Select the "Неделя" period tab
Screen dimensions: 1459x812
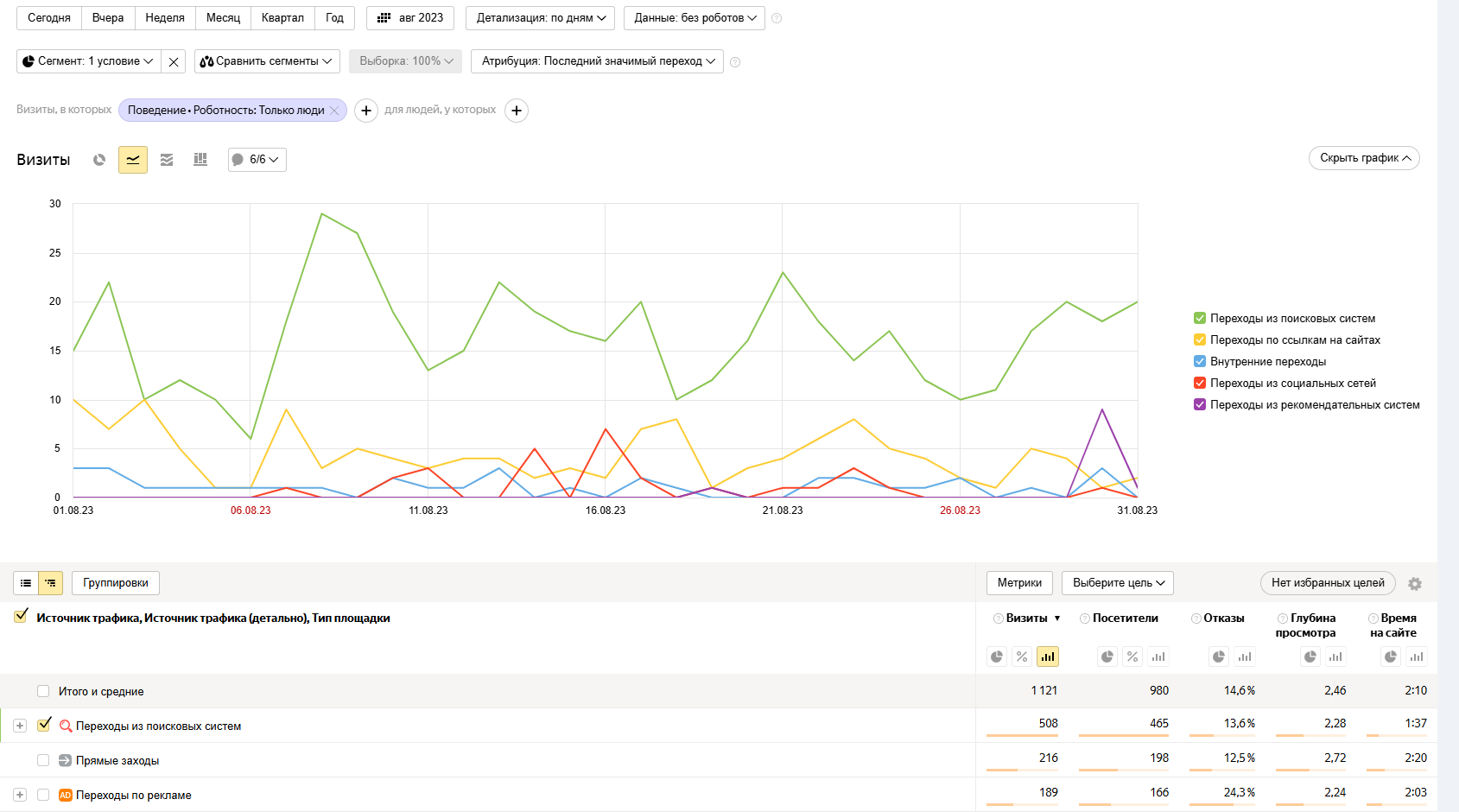tap(165, 18)
